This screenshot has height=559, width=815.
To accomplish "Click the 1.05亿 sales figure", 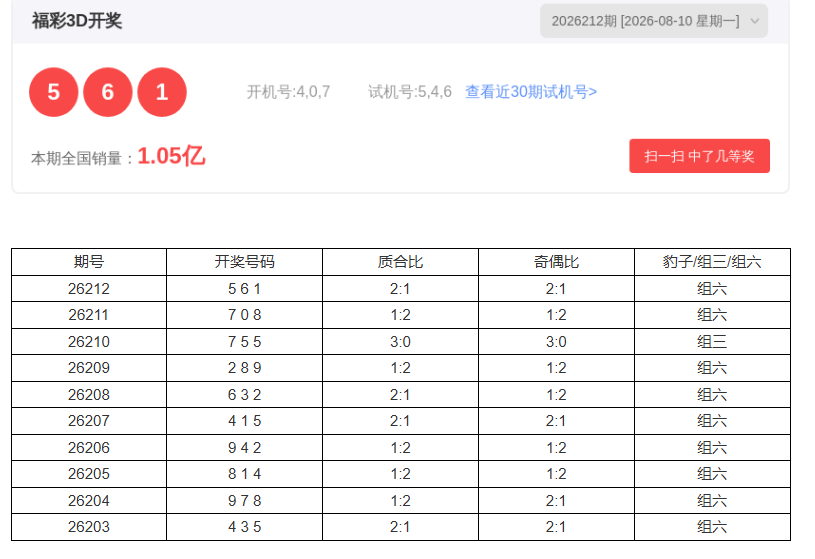I will 172,156.
